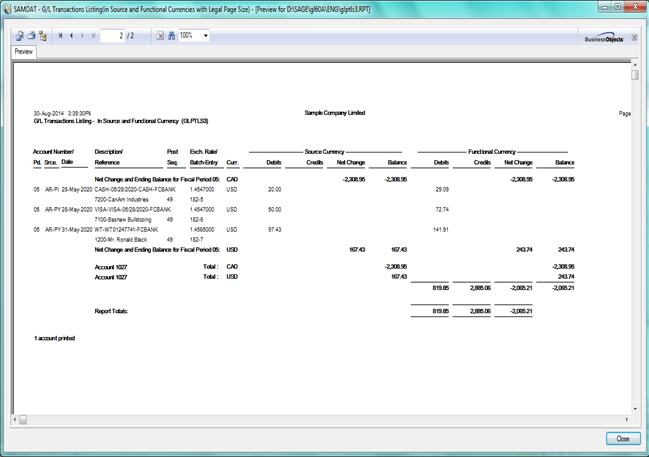Screen dimensions: 649x457
Task: Click 'Source Currency' column group header
Action: pyautogui.click(x=324, y=152)
